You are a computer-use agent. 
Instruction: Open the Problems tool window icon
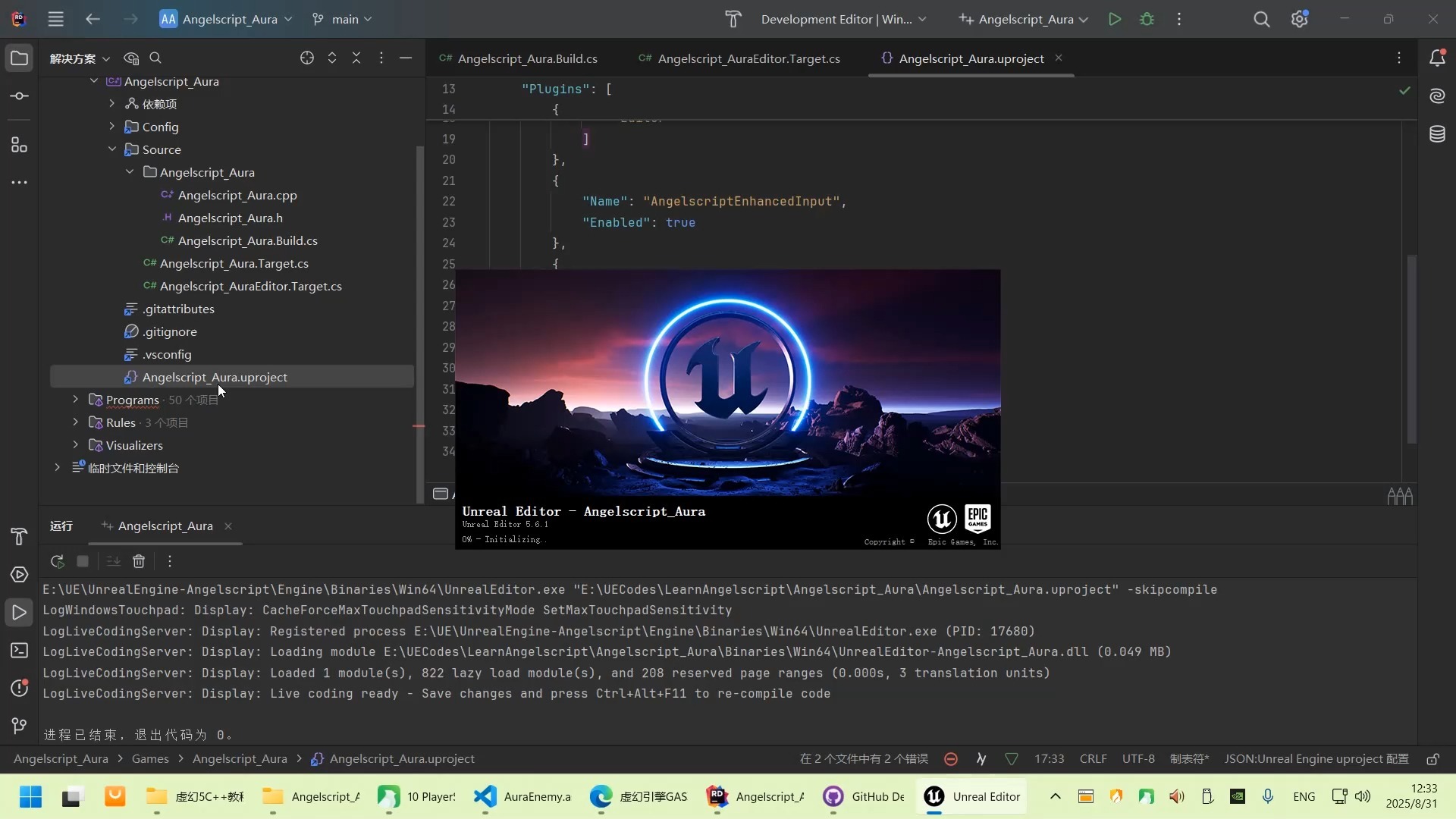pyautogui.click(x=19, y=688)
